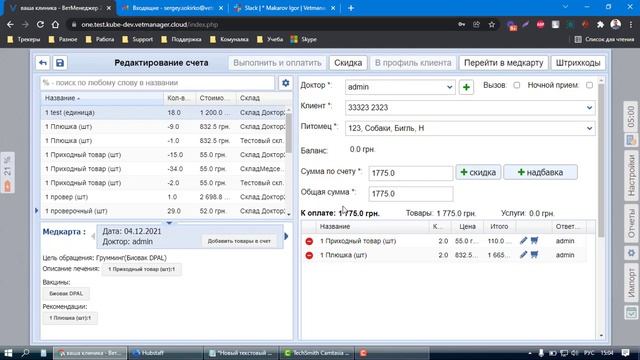Switch to the Входящие mail browser tab
Image resolution: width=640 pixels, height=360 pixels.
click(172, 8)
